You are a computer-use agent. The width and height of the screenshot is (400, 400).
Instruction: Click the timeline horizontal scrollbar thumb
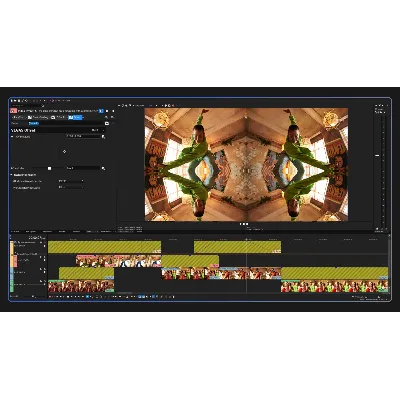(x=125, y=293)
